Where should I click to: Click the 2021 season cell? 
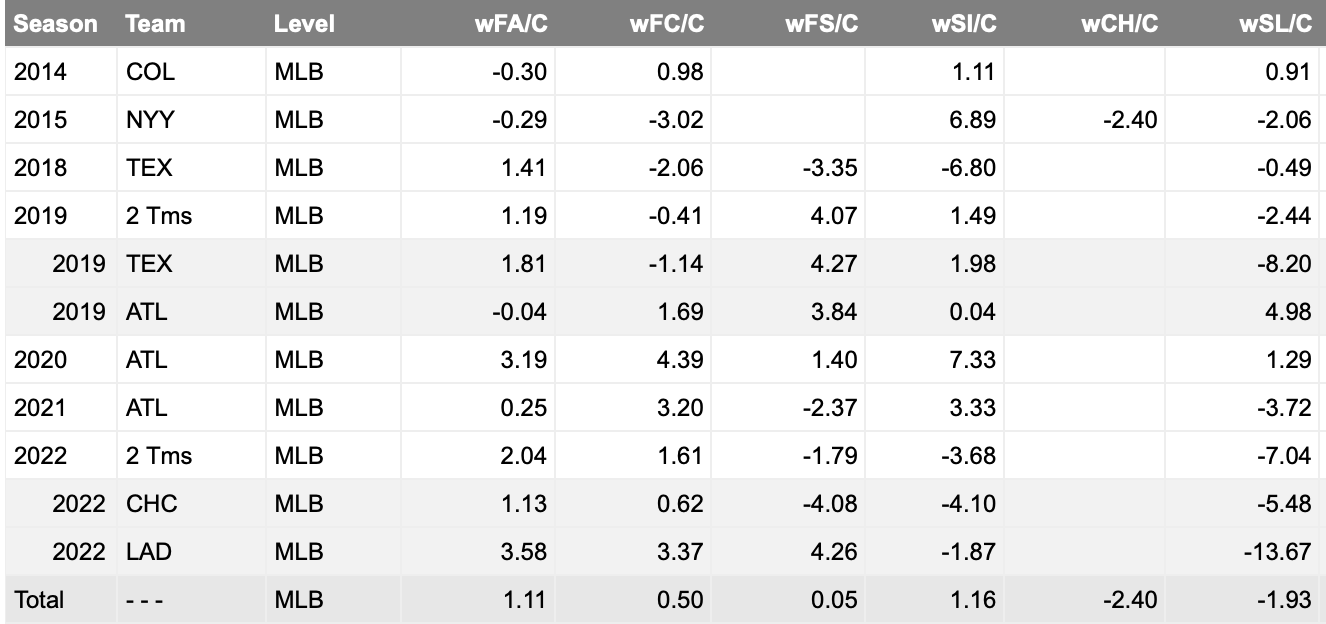pos(40,407)
